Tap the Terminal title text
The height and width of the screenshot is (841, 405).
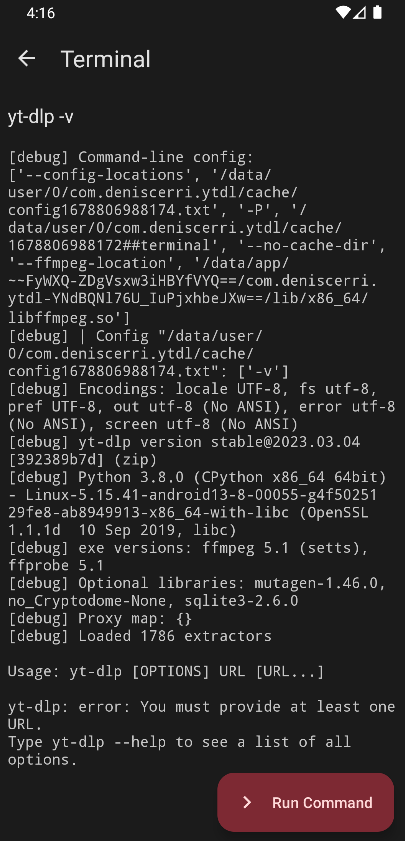coord(106,59)
